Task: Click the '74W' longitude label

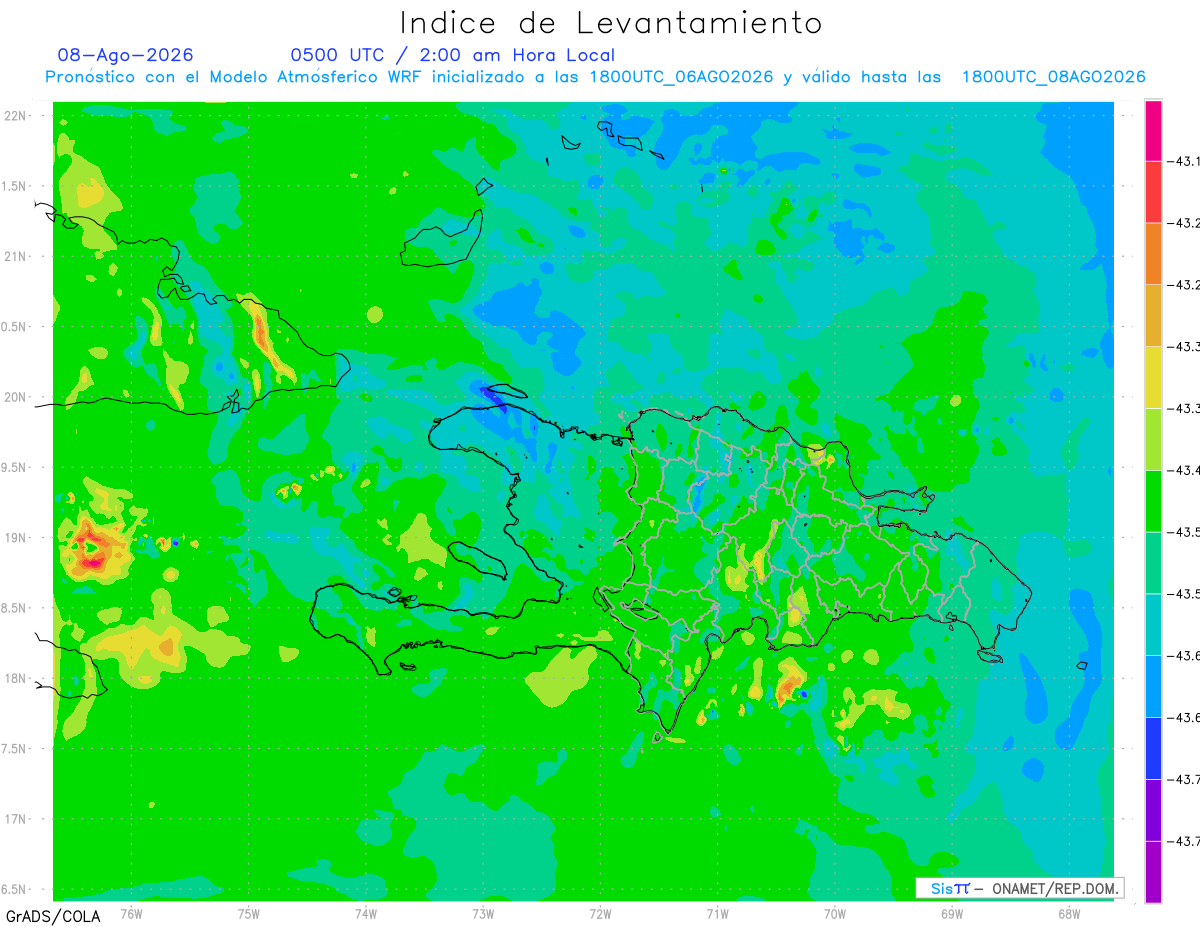Action: 366,913
